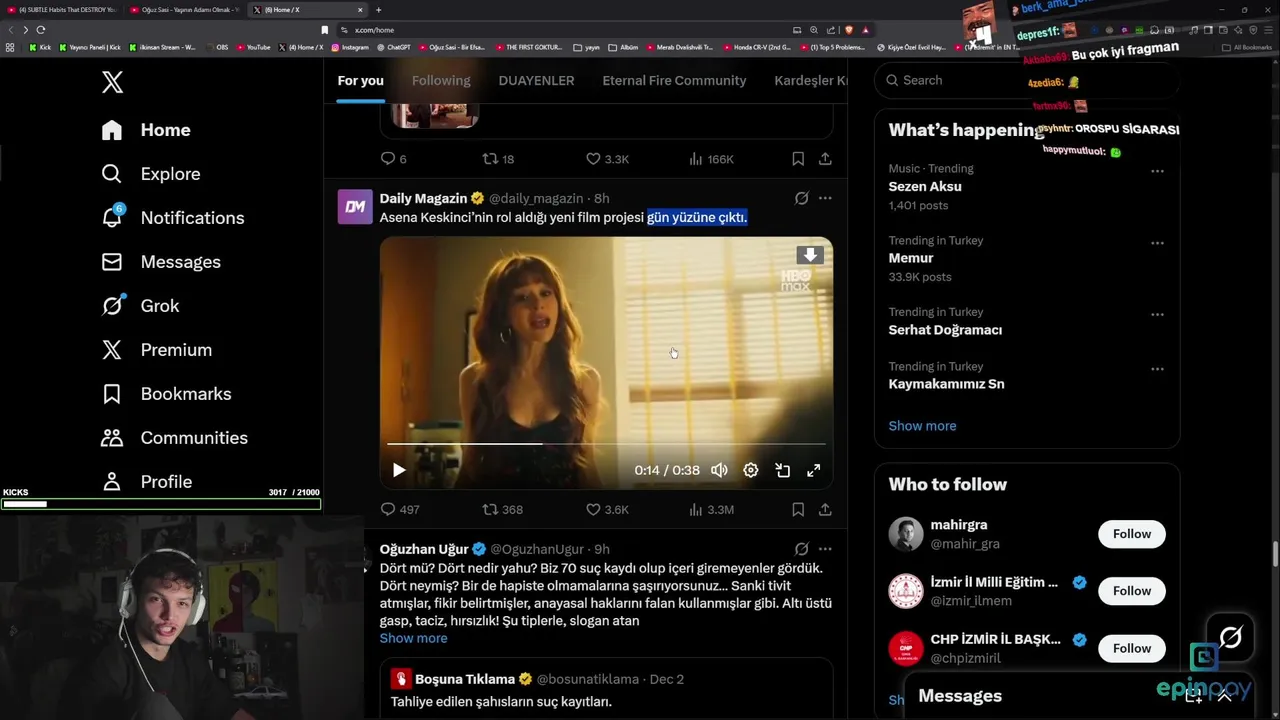Follow mahirgra
The width and height of the screenshot is (1280, 720).
click(1132, 534)
